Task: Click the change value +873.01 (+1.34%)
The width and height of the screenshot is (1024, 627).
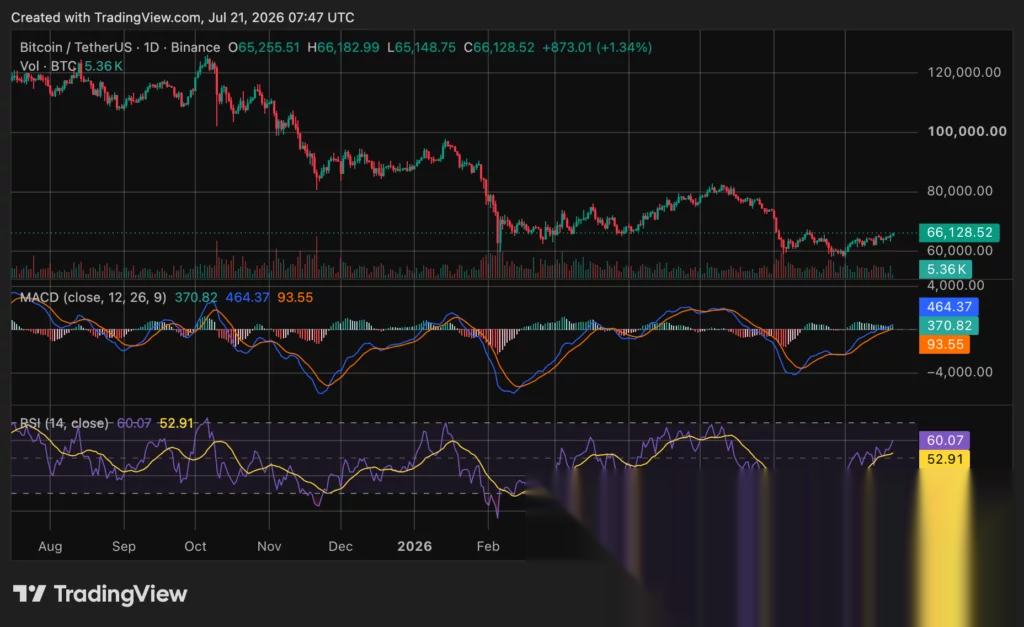Action: (x=597, y=48)
